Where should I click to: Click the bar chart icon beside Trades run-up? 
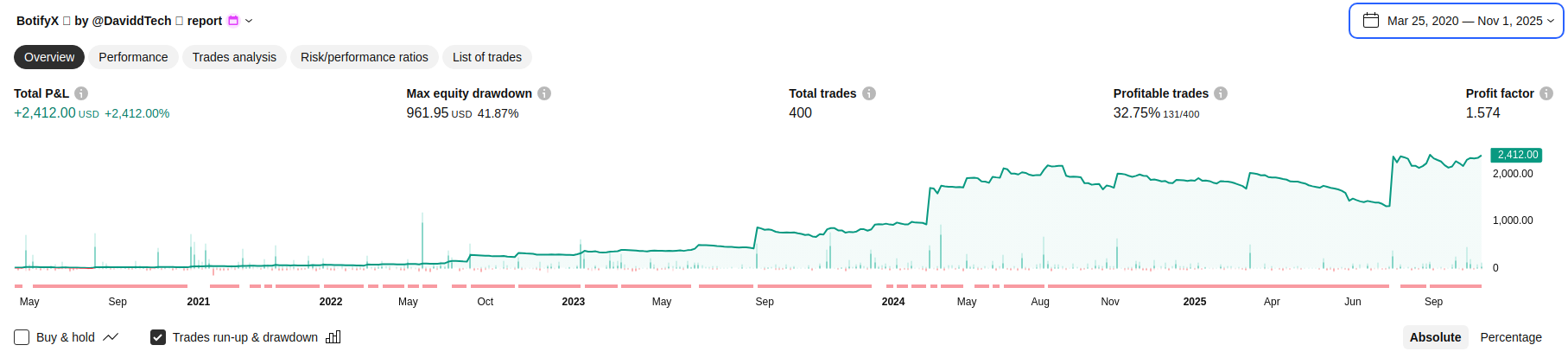333,337
